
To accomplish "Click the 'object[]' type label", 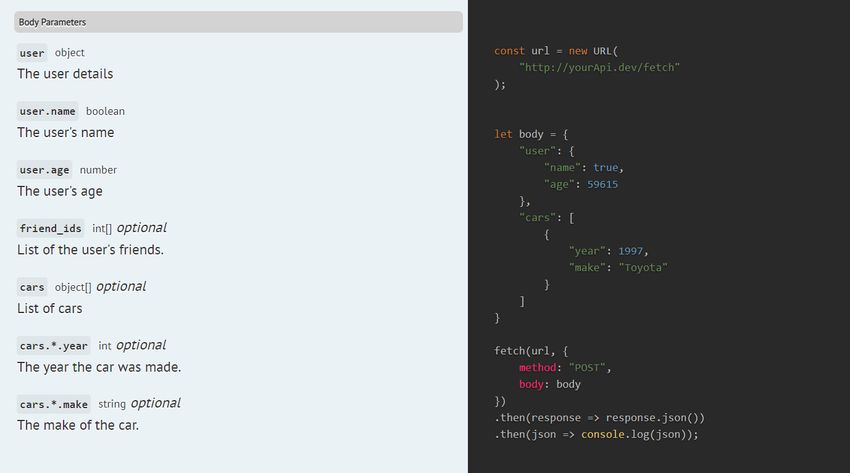I will (73, 287).
